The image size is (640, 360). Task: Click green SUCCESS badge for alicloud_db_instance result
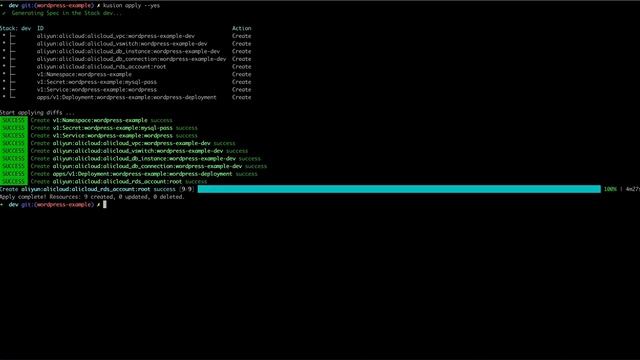pyautogui.click(x=14, y=158)
